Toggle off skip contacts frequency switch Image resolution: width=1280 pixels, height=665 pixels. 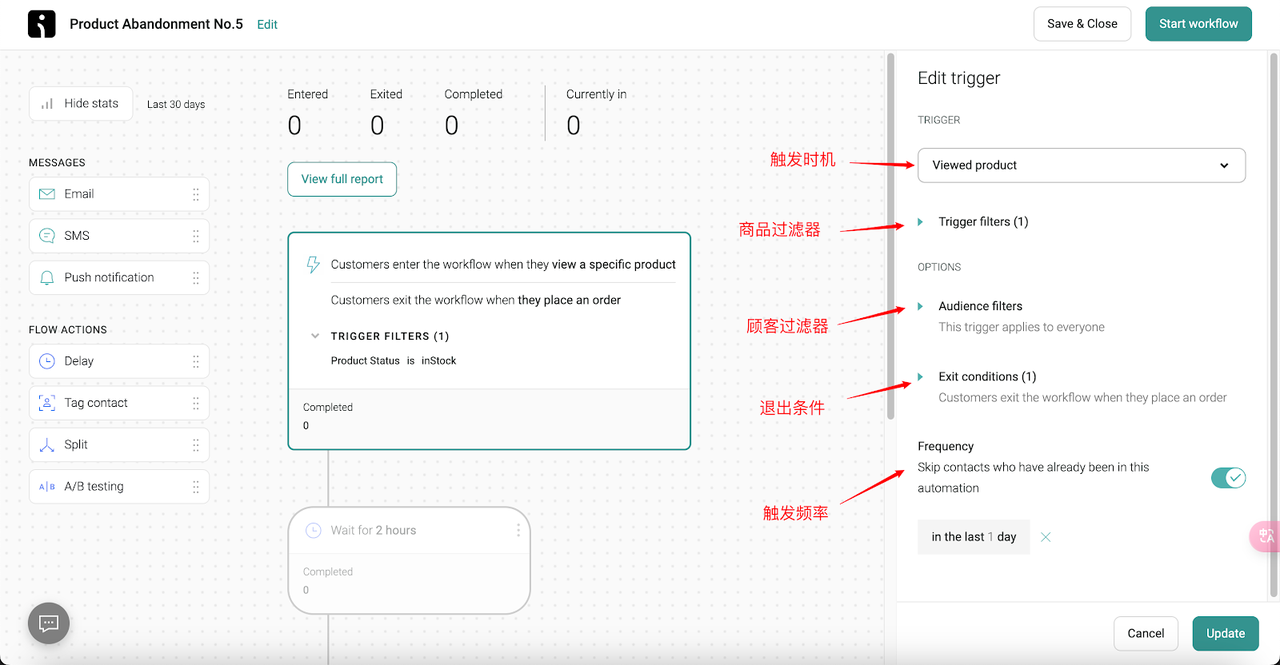pyautogui.click(x=1228, y=478)
